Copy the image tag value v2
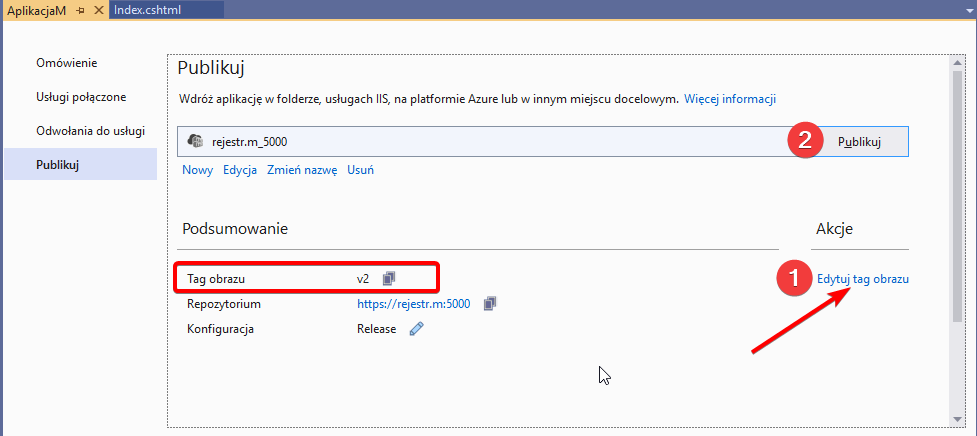Image resolution: width=977 pixels, height=436 pixels. point(389,278)
